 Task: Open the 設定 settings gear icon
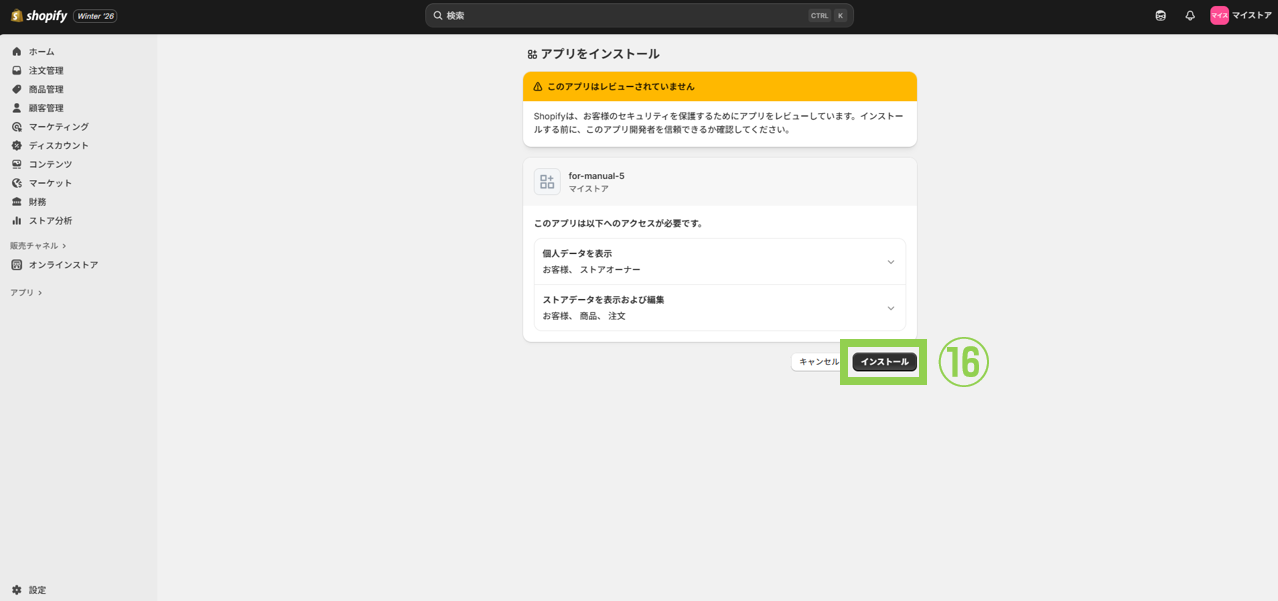pos(17,590)
